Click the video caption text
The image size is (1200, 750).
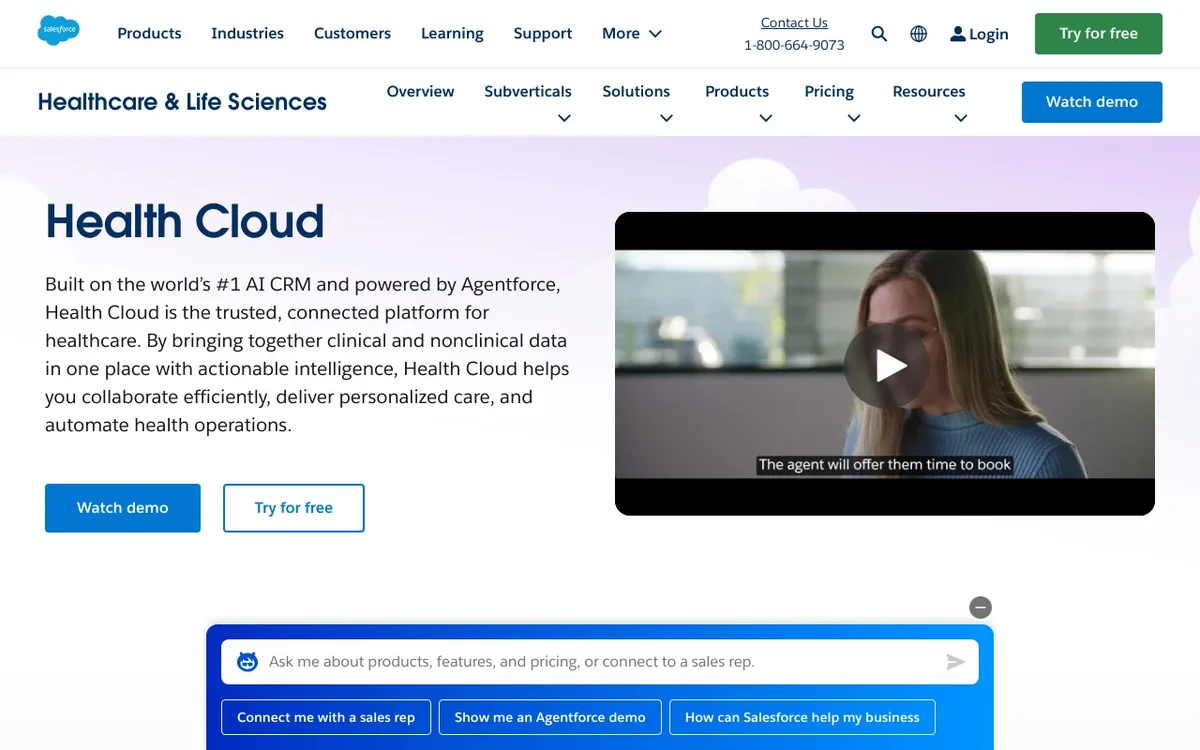point(885,464)
